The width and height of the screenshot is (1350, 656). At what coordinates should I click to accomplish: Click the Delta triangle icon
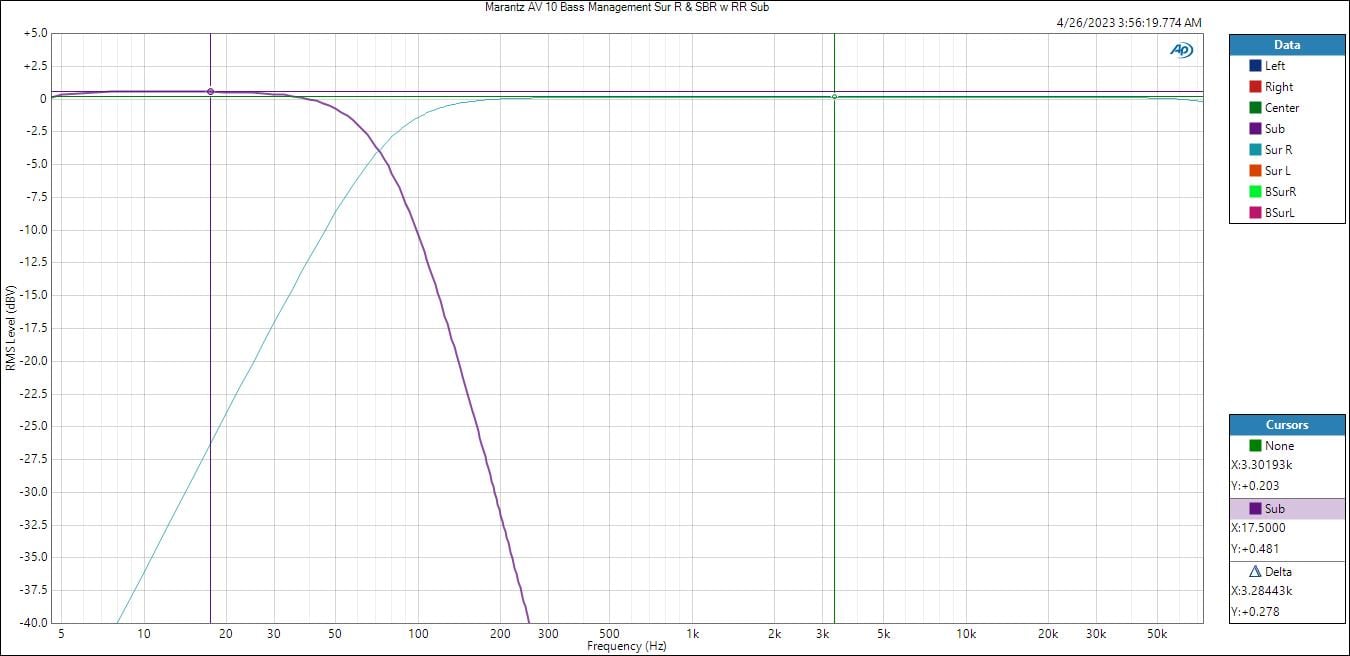pos(1255,572)
